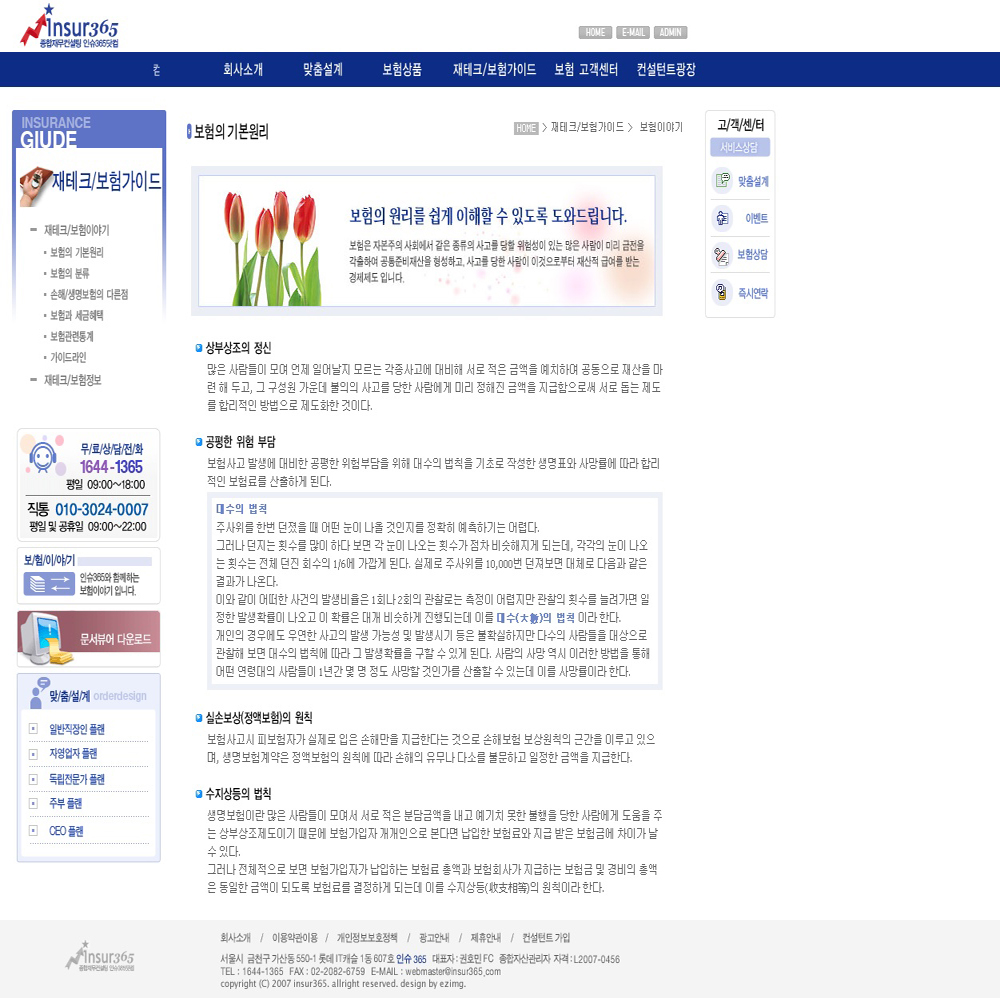This screenshot has height=998, width=1000.
Task: Click the 보험이야기 transfer arrows icon
Action: click(49, 583)
